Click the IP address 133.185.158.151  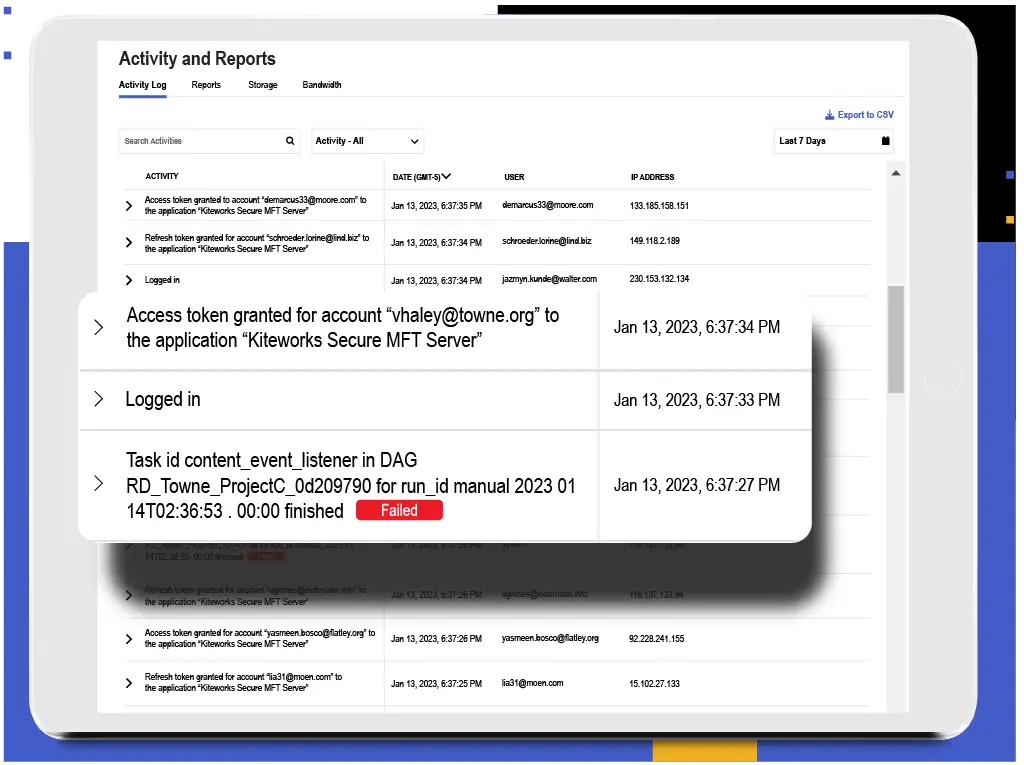click(659, 206)
